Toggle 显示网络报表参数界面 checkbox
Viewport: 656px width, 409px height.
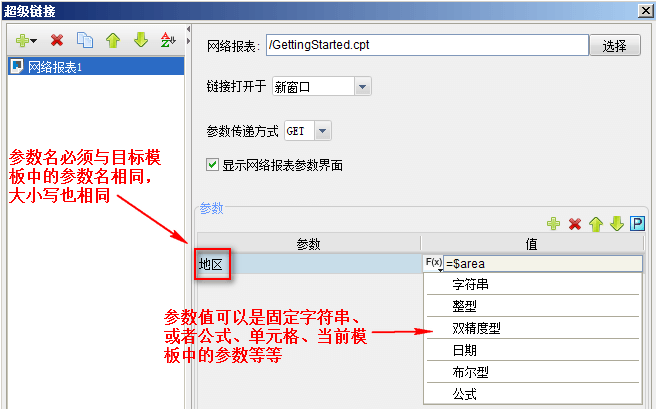coord(212,164)
